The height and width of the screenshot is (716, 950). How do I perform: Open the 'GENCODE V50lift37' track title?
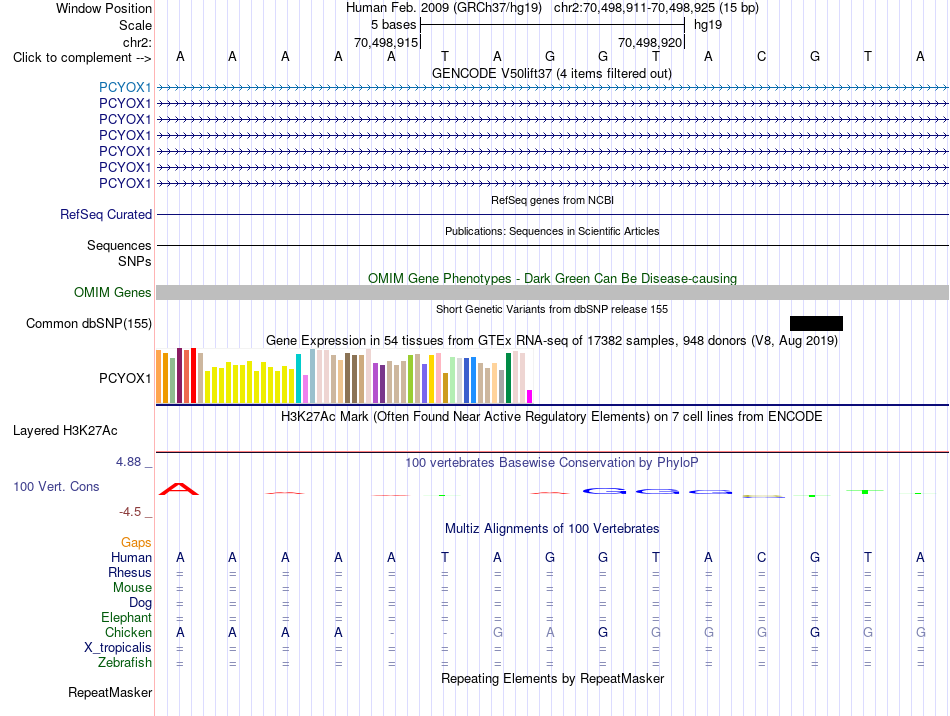pyautogui.click(x=551, y=73)
